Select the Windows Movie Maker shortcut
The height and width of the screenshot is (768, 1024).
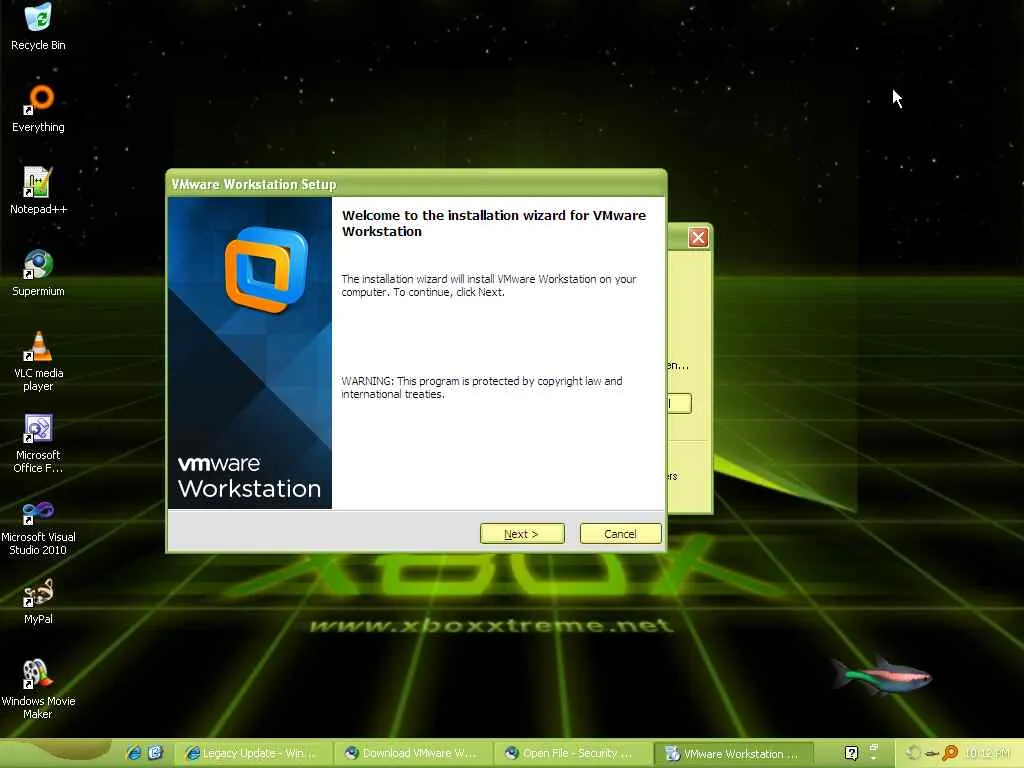[x=38, y=690]
